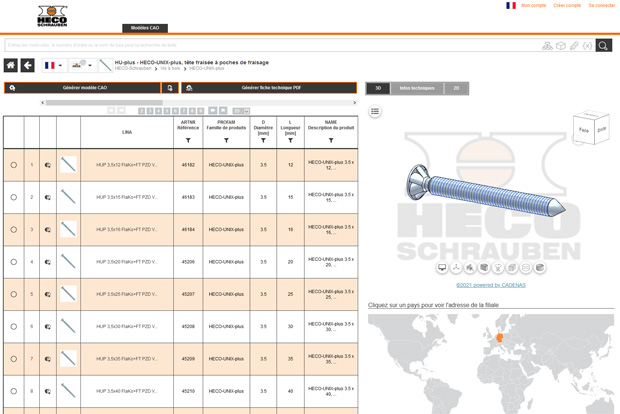Open the (x) variable search icon
The image size is (620, 414).
(587, 46)
